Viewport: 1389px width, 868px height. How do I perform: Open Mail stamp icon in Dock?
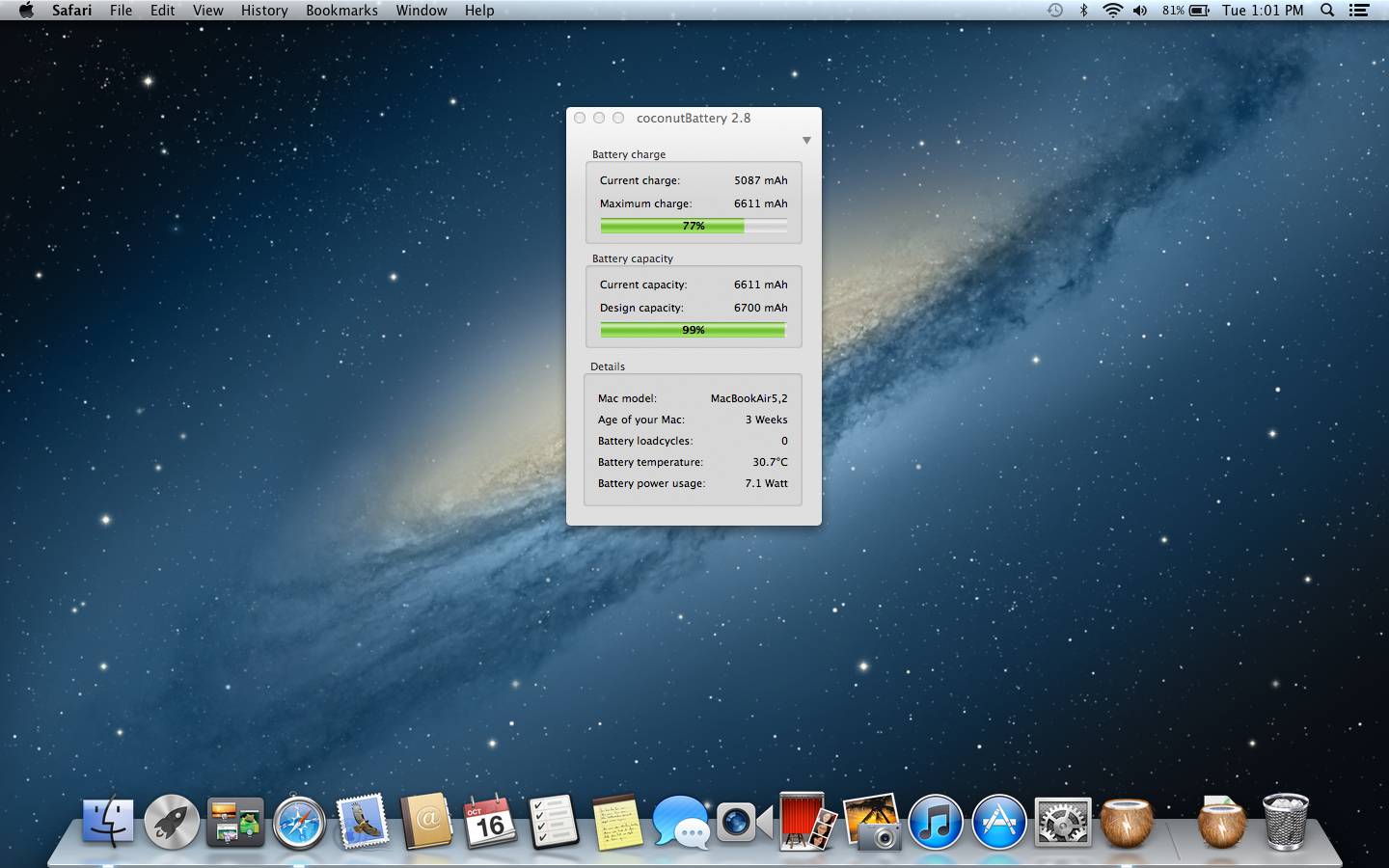pyautogui.click(x=363, y=823)
